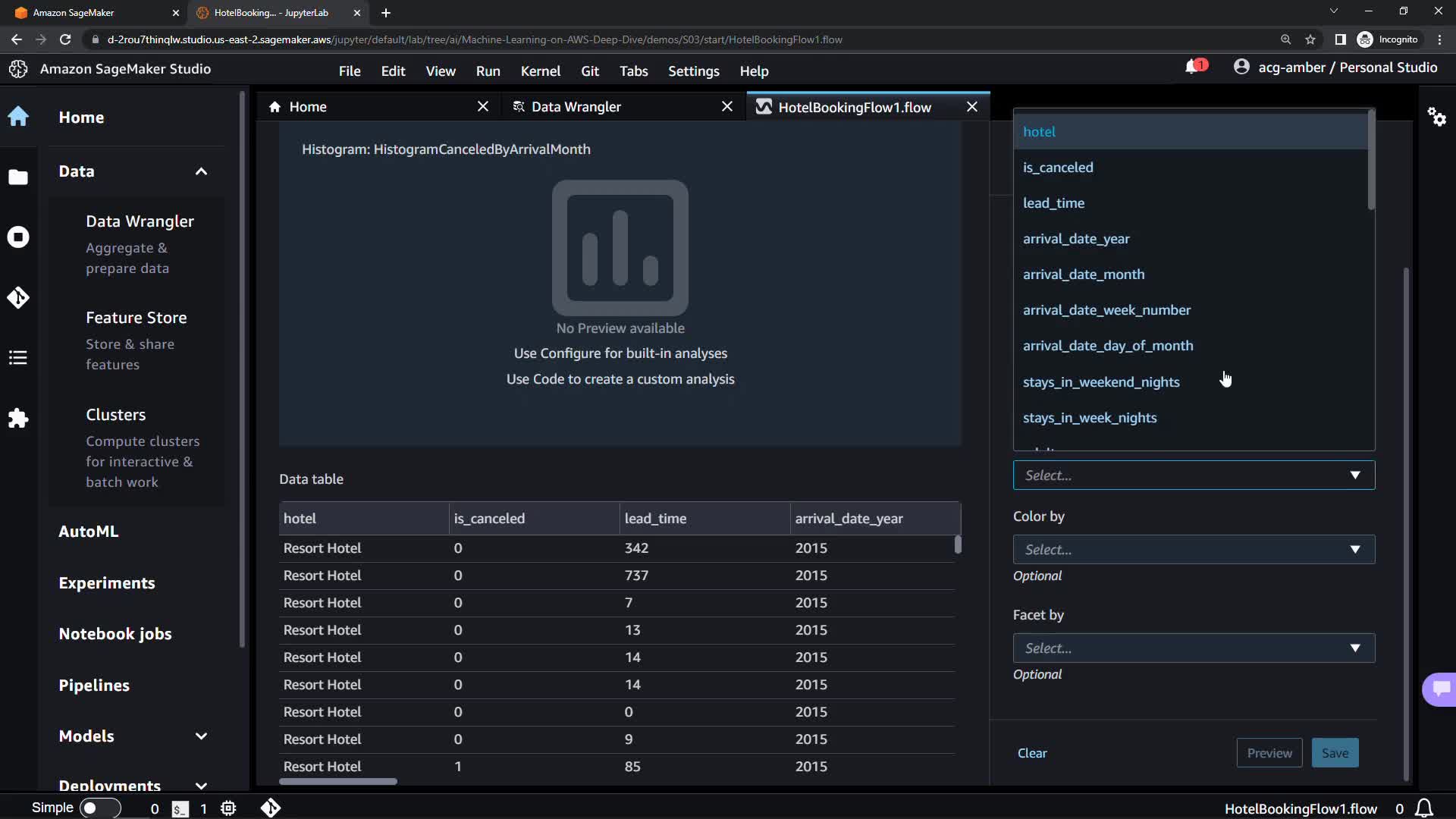Viewport: 1456px width, 819px height.
Task: Open the feedback chat bubble icon
Action: click(x=1441, y=689)
